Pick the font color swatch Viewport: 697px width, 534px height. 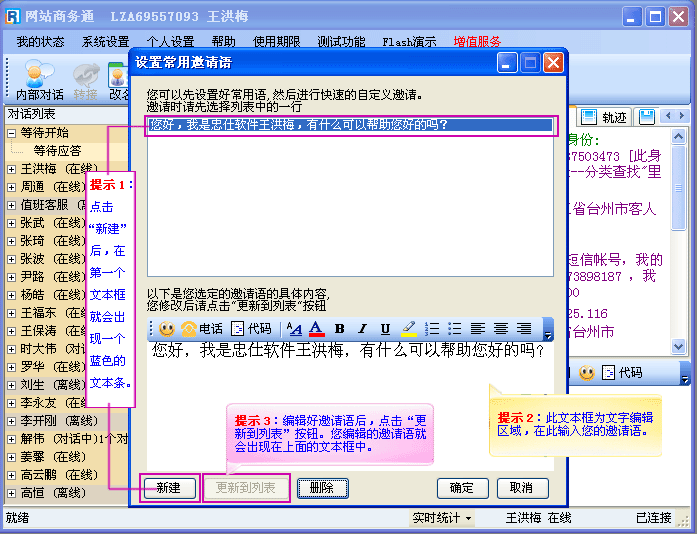(316, 328)
